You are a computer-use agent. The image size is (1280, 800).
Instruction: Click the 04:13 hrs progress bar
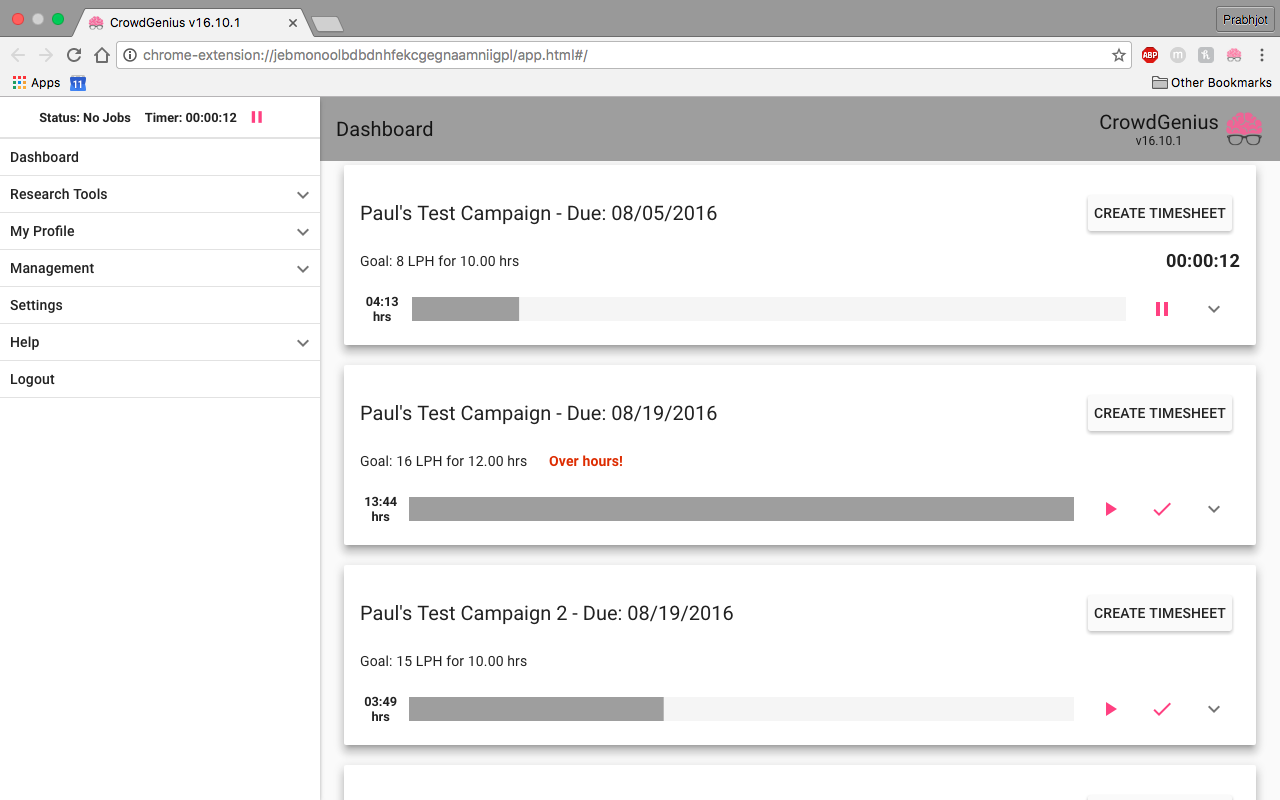click(x=769, y=309)
